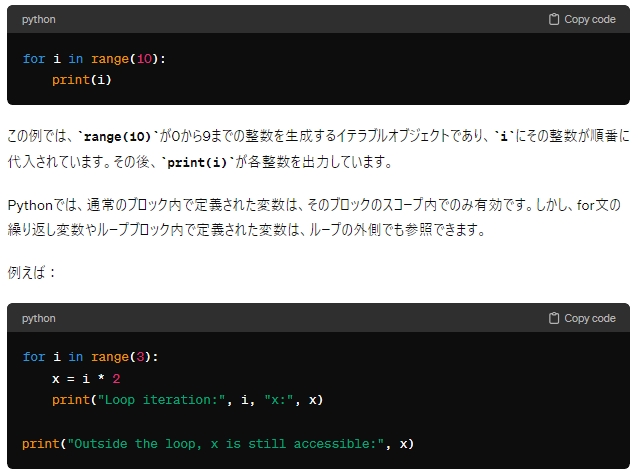Copy code of the range(10) snippet
Screen dimensions: 638x472
click(582, 19)
